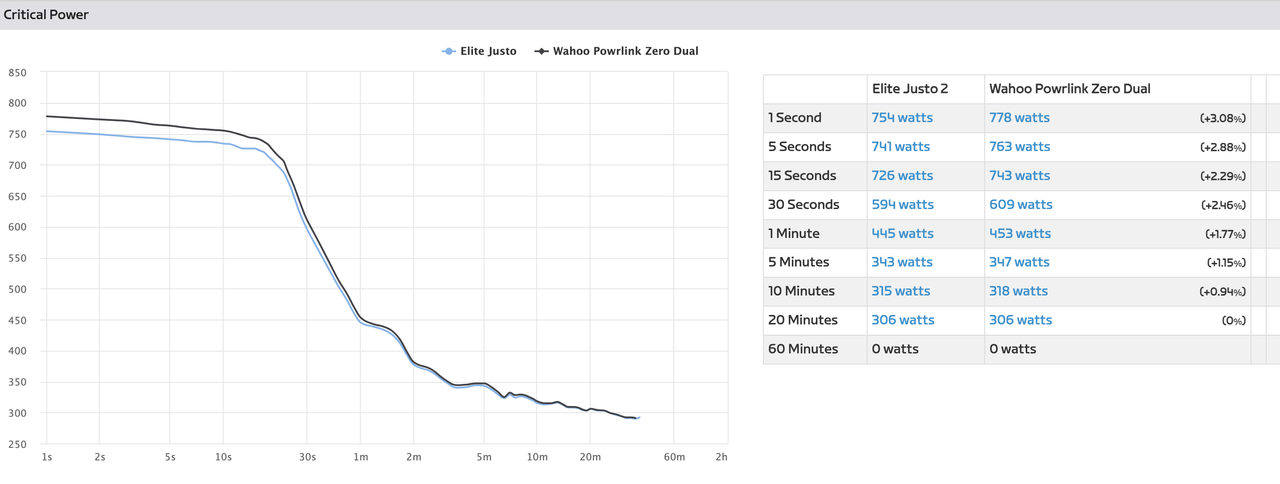This screenshot has height=484, width=1280.
Task: Select the Wahoo Powrlink Zero Dual column header
Action: (1070, 89)
